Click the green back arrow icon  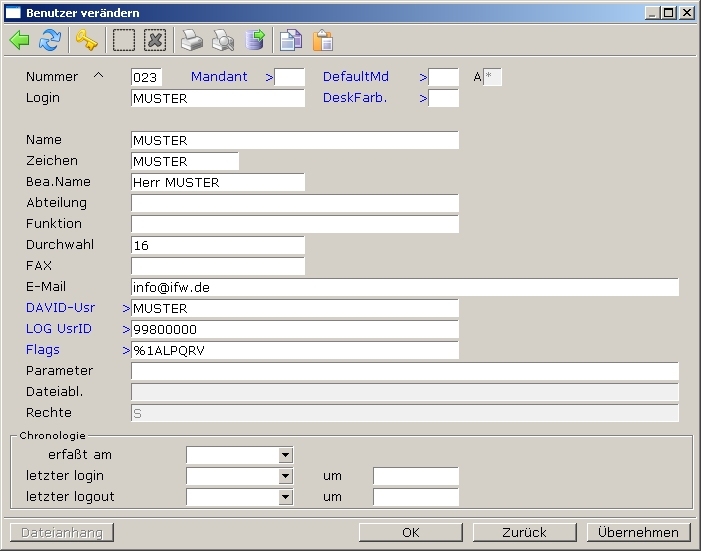tap(19, 40)
